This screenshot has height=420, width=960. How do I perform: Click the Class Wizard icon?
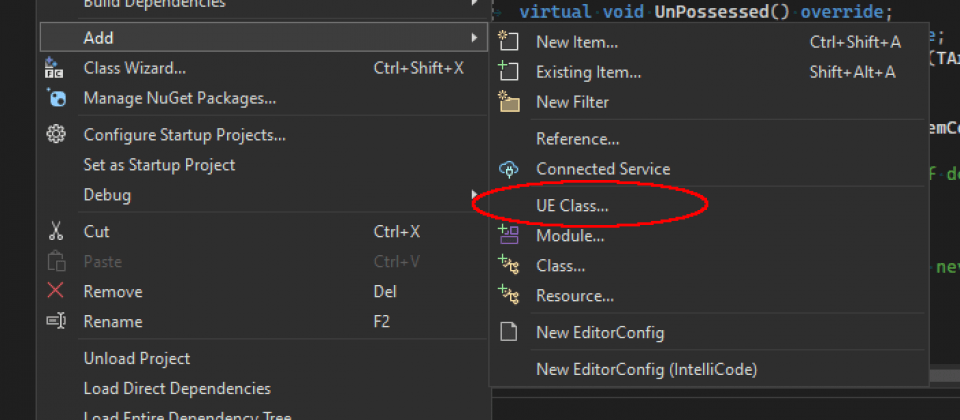[55, 68]
